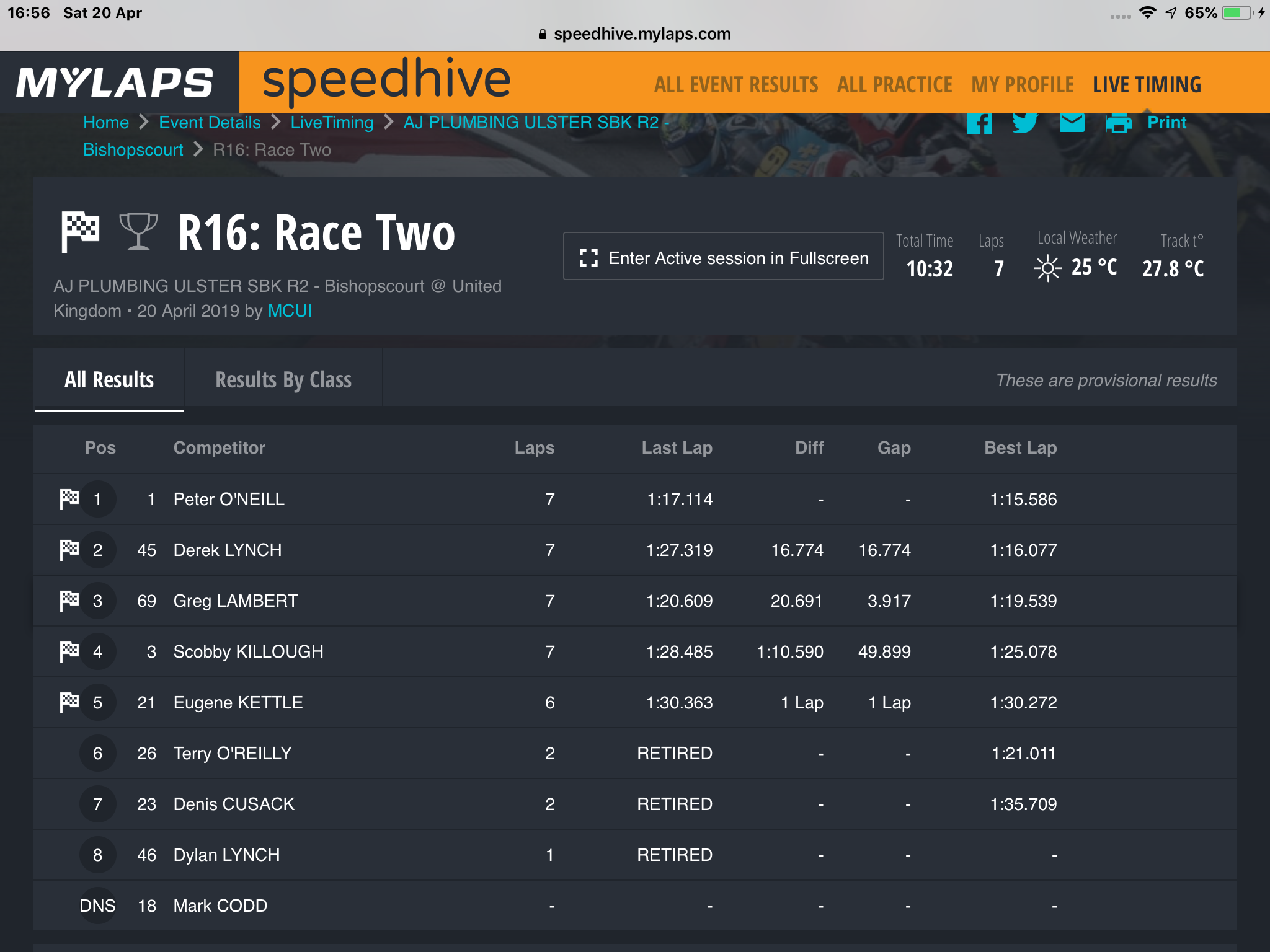Image resolution: width=1270 pixels, height=952 pixels.
Task: Click the Print link
Action: coord(1166,123)
